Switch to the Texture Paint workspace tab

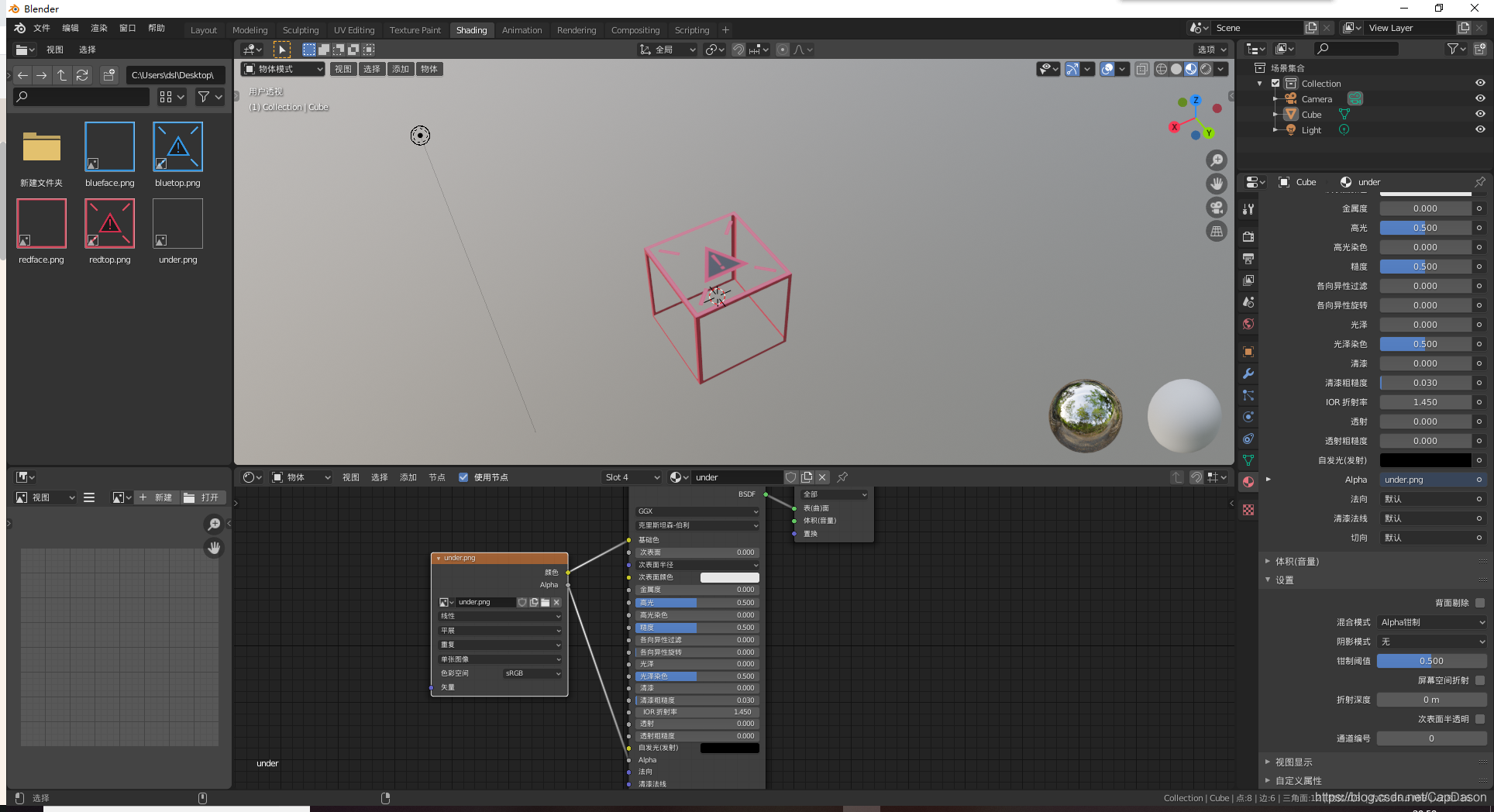pos(415,30)
